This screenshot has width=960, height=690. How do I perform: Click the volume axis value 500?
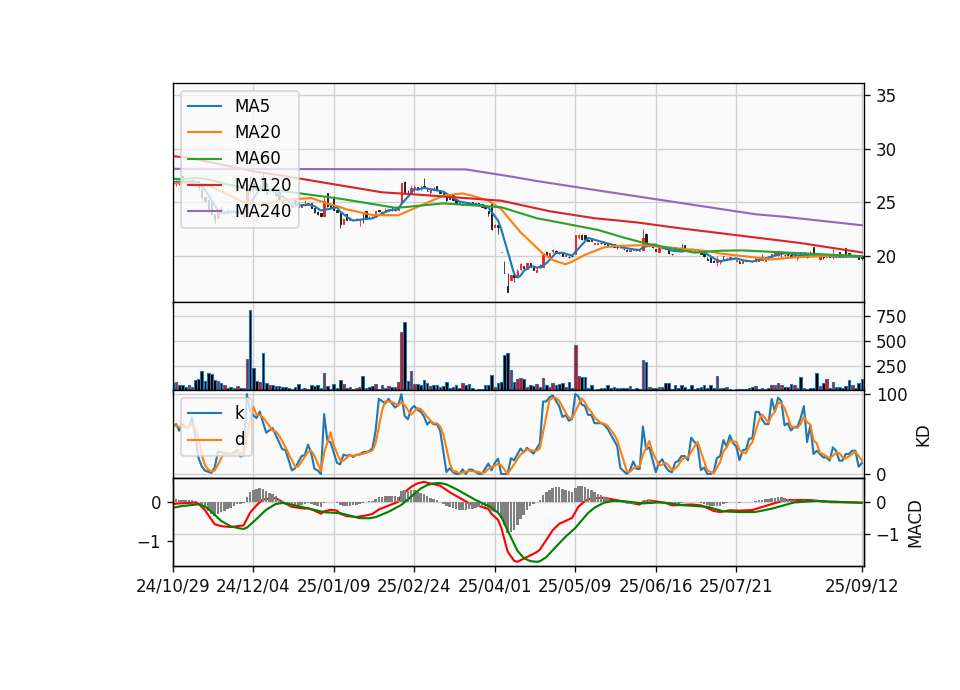[891, 342]
